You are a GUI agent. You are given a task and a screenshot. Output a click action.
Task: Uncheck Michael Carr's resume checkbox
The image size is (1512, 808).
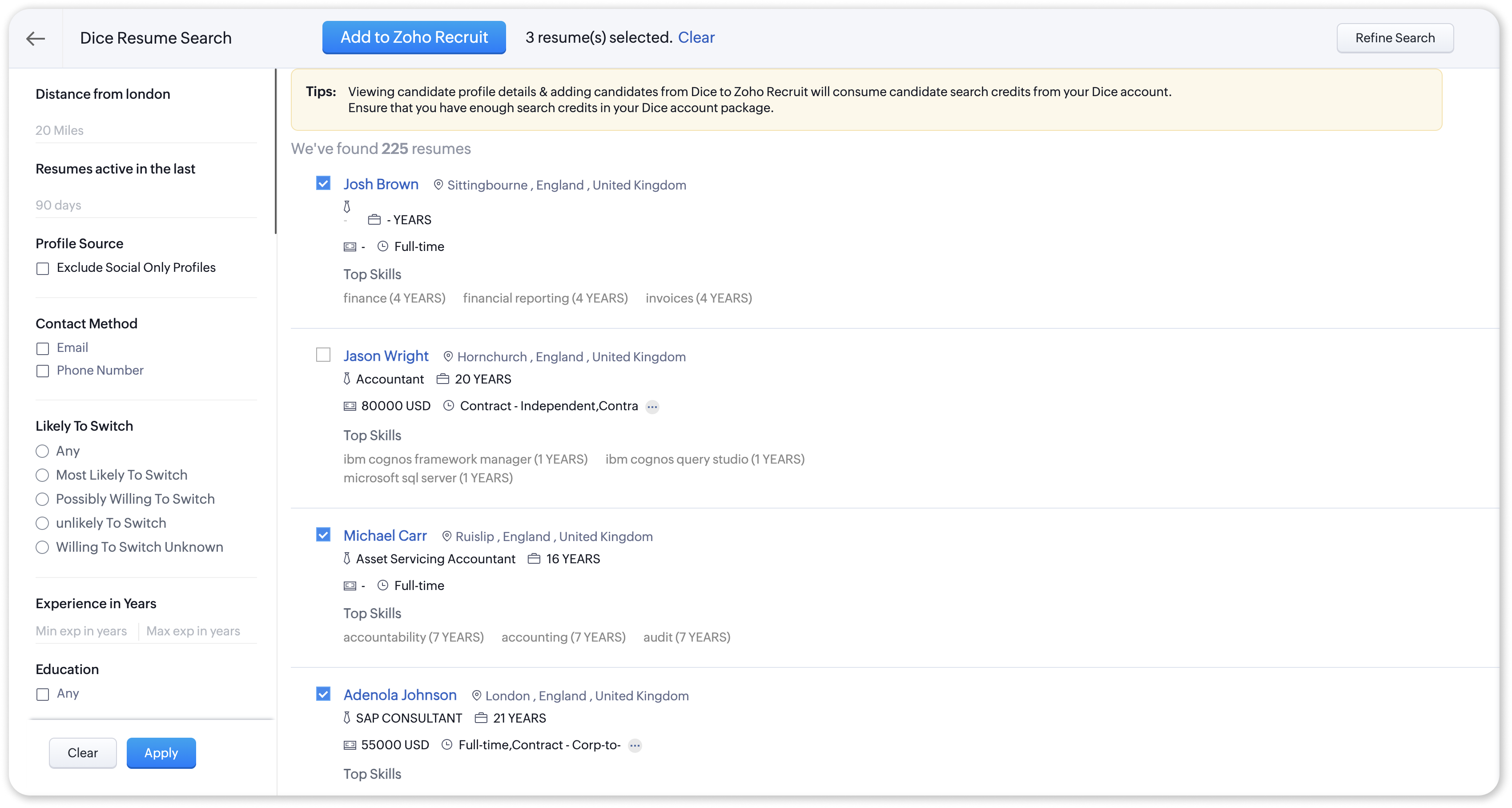click(323, 534)
